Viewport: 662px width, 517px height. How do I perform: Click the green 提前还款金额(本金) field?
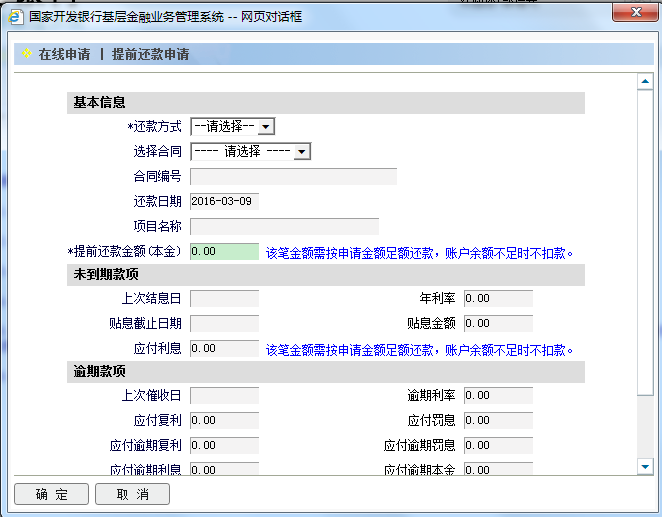point(224,252)
